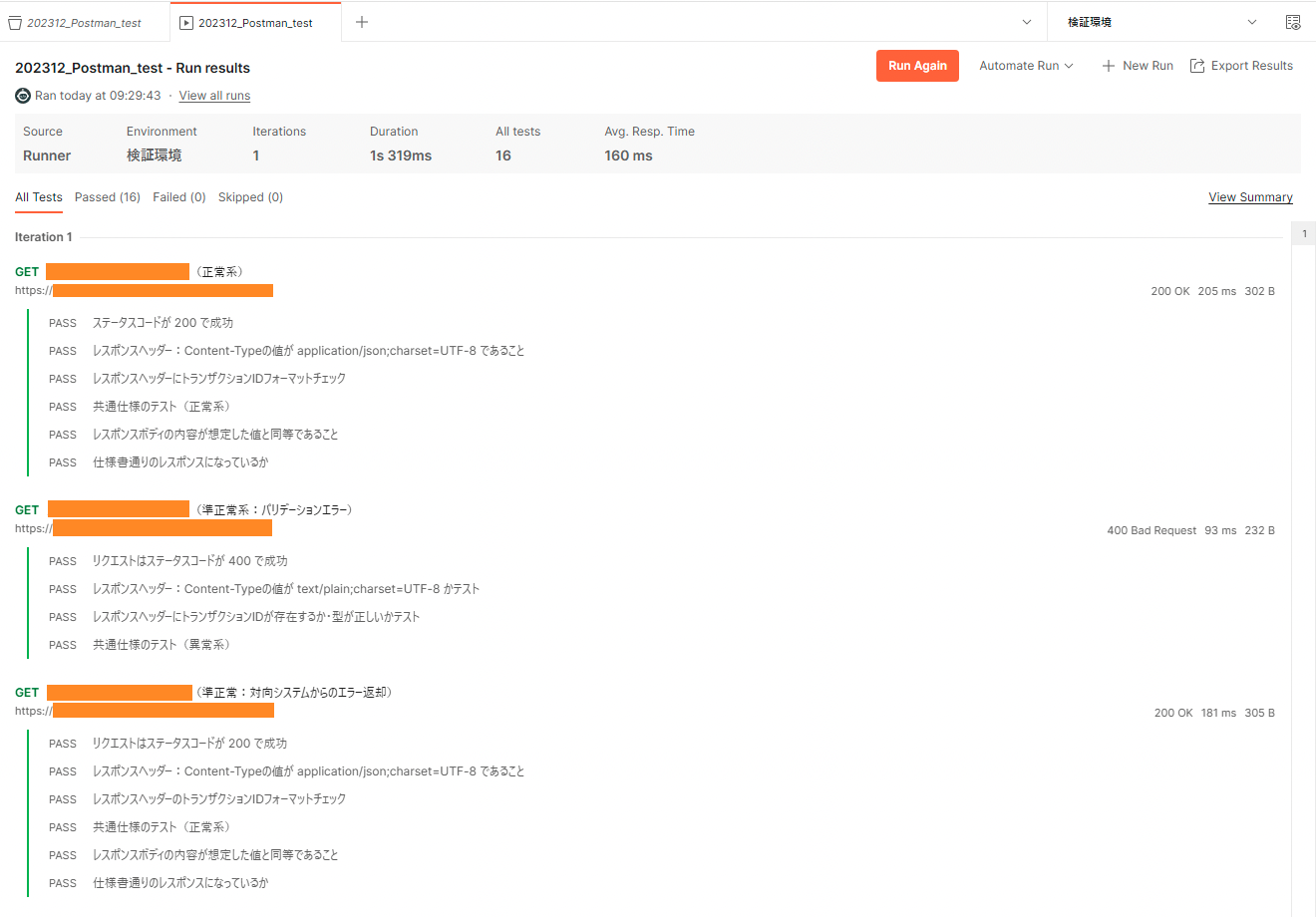This screenshot has width=1316, height=917.
Task: Open the environment quick look panel
Action: click(x=1293, y=21)
